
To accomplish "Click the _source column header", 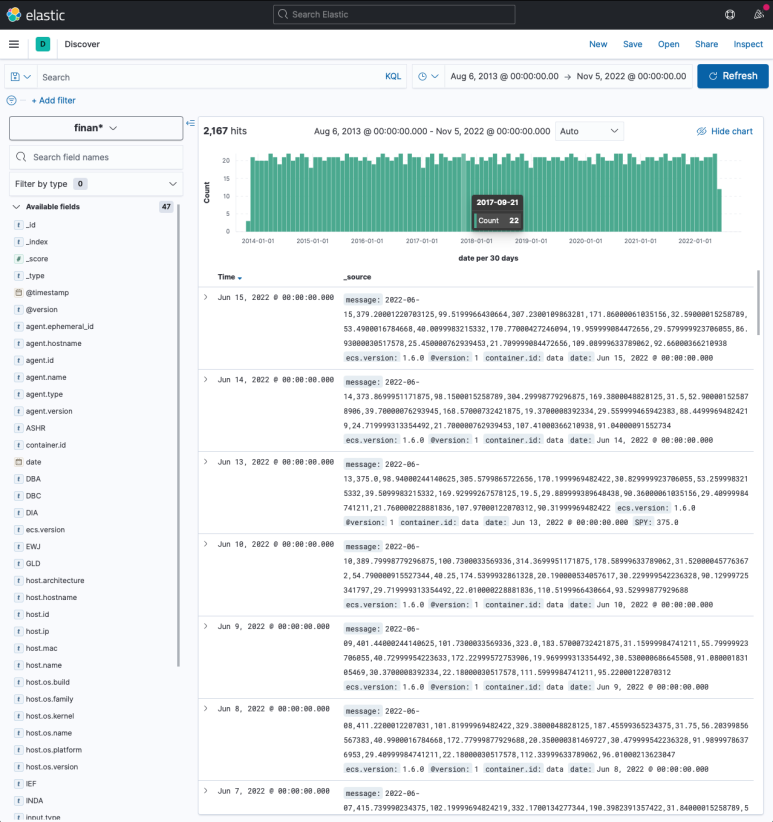I will coord(357,277).
